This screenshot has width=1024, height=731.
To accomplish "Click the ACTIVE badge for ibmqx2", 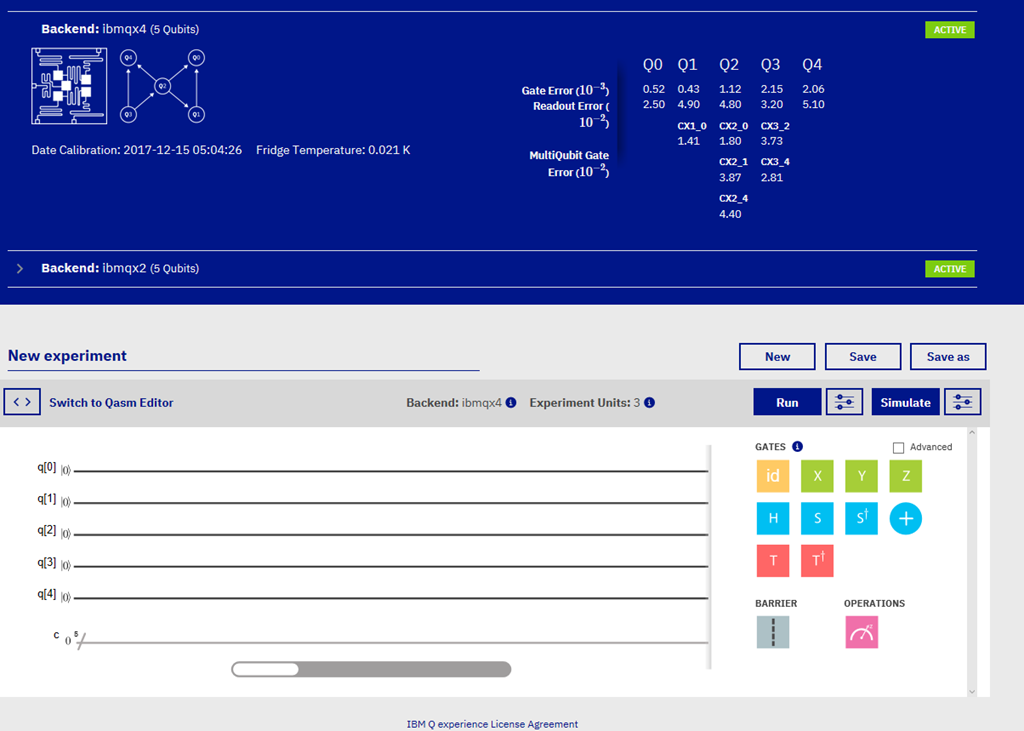I will coord(950,269).
